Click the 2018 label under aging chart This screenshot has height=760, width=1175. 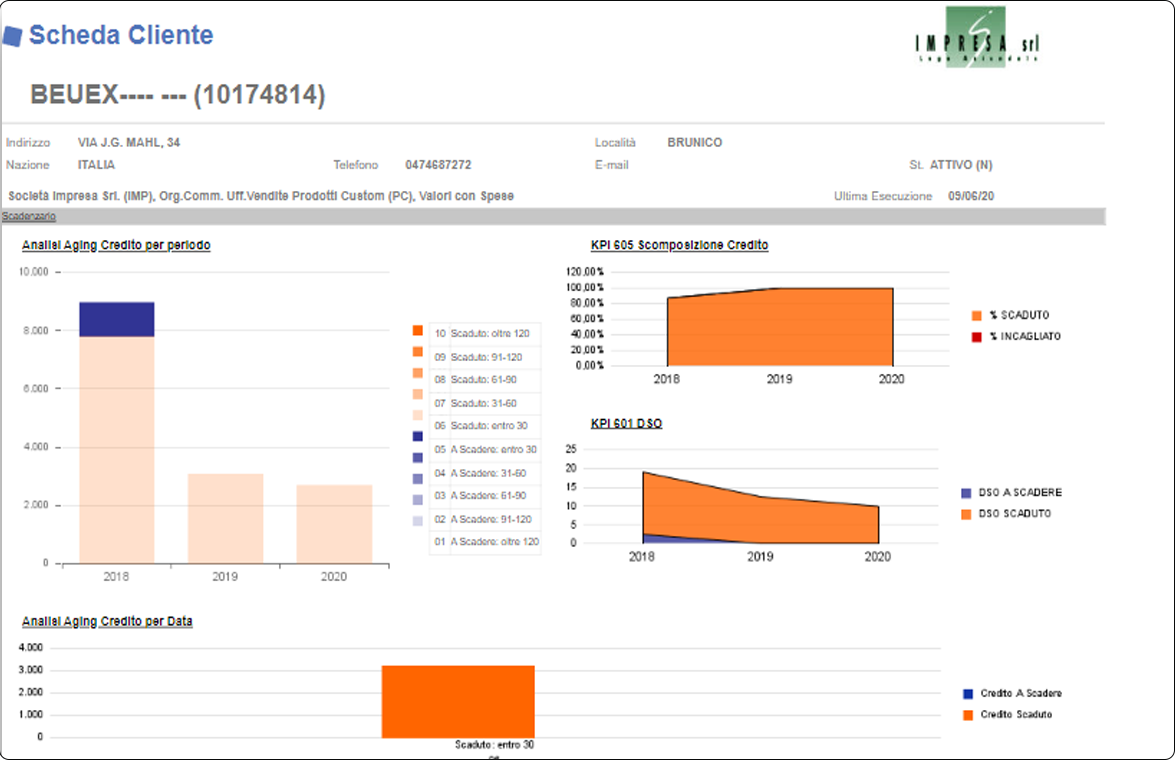[x=116, y=576]
